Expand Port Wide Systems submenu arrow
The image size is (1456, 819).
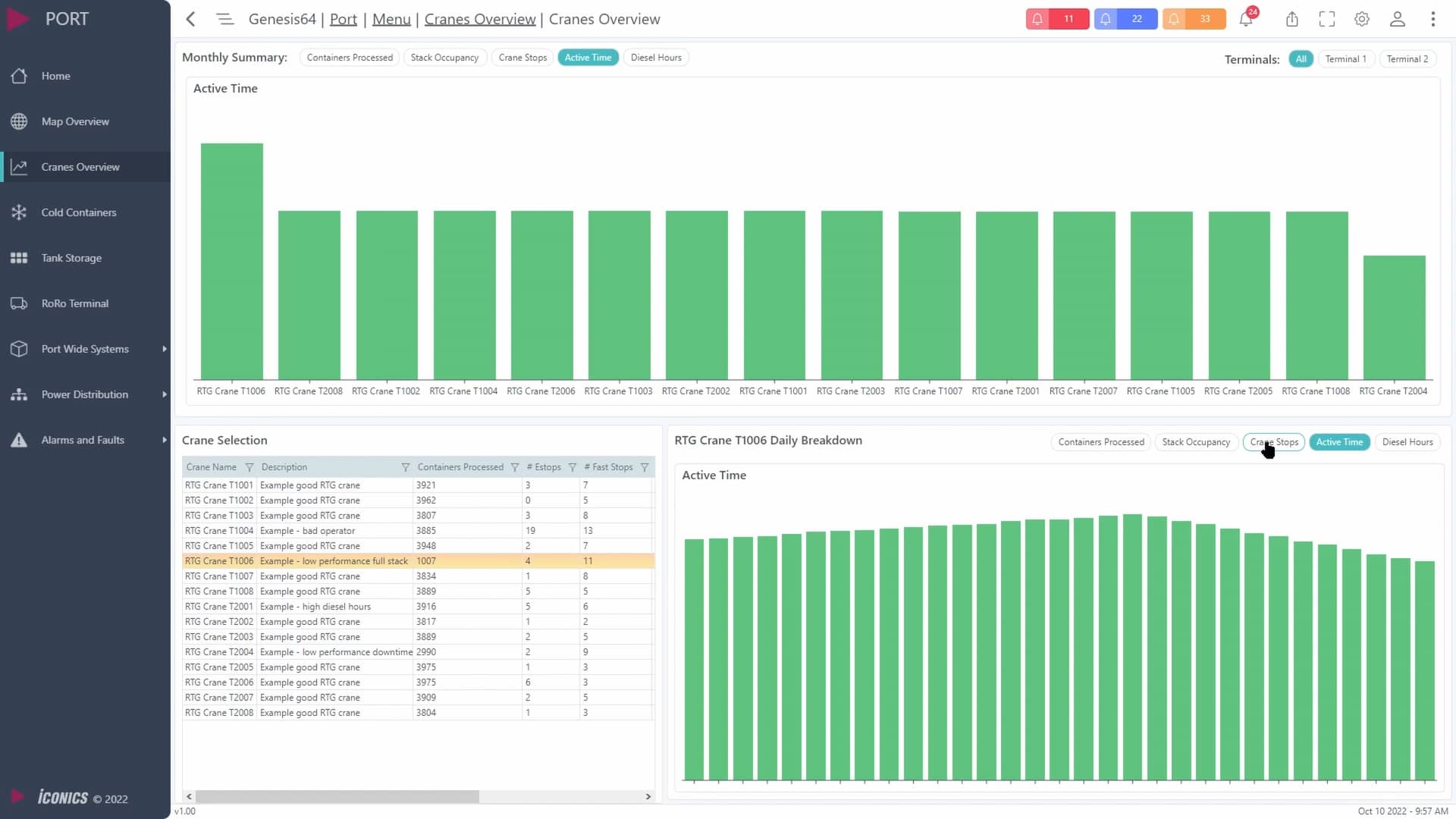click(x=164, y=349)
